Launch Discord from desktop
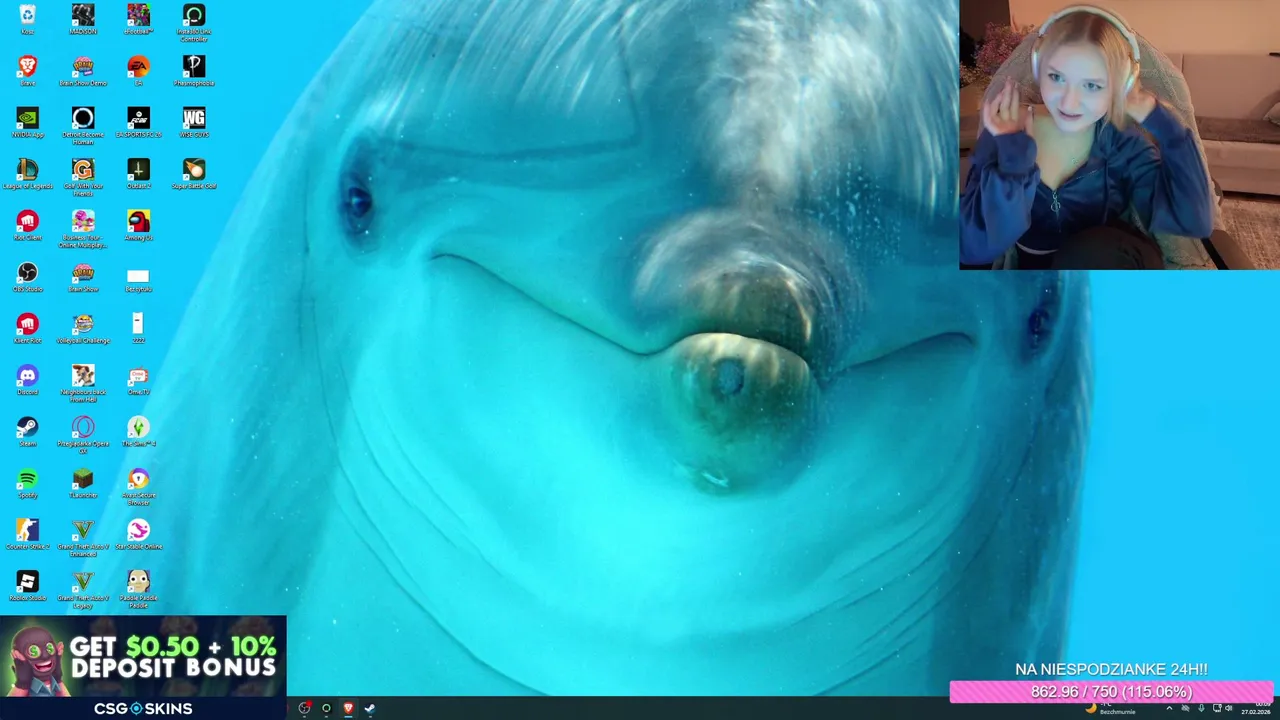 pos(27,380)
